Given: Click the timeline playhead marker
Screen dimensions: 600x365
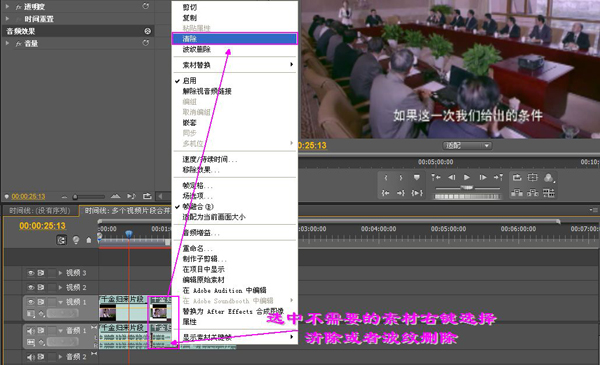Looking at the screenshot, I should pyautogui.click(x=129, y=233).
